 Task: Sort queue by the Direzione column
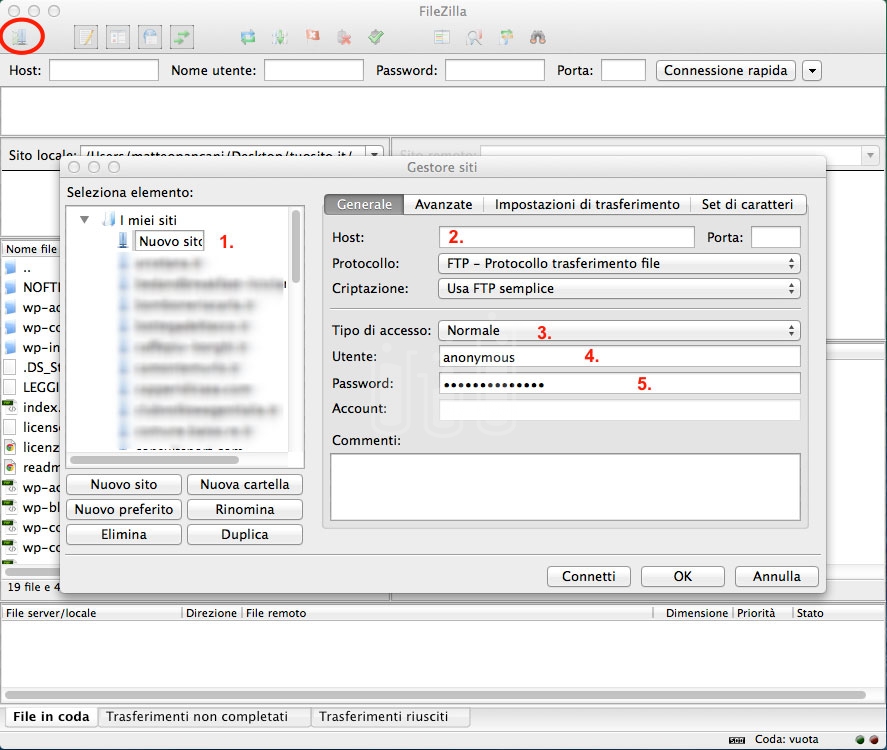click(211, 613)
